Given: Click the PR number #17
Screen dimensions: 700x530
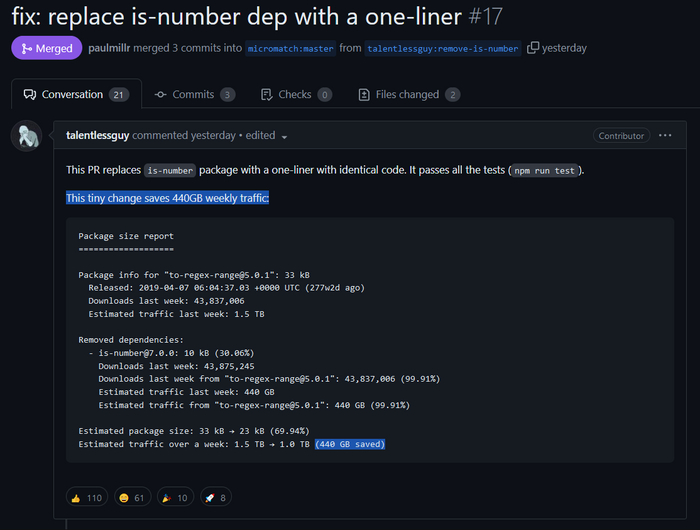Looking at the screenshot, I should (x=486, y=17).
